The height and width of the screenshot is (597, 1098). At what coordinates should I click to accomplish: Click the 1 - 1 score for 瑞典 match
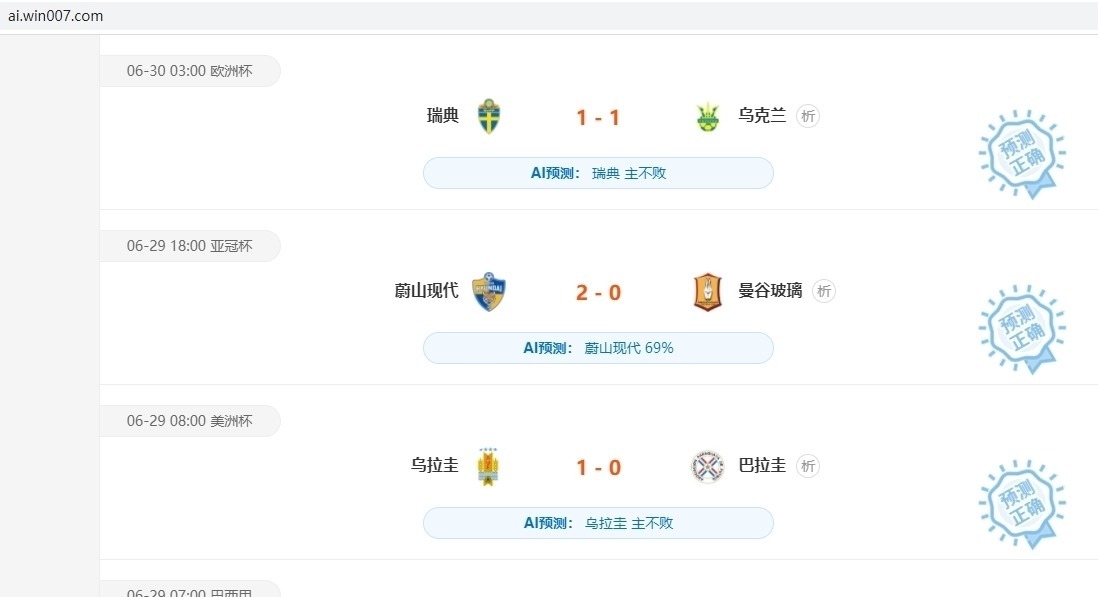point(598,117)
